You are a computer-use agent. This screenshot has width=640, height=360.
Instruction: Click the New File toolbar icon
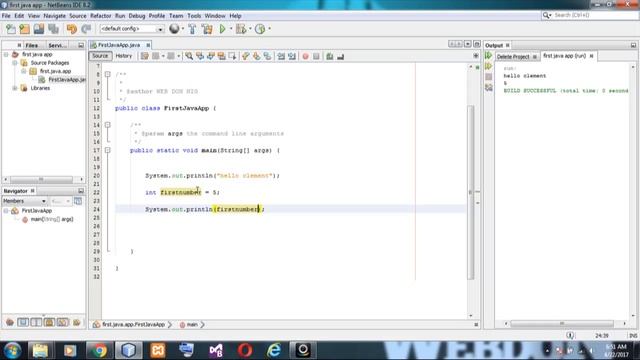tap(11, 29)
